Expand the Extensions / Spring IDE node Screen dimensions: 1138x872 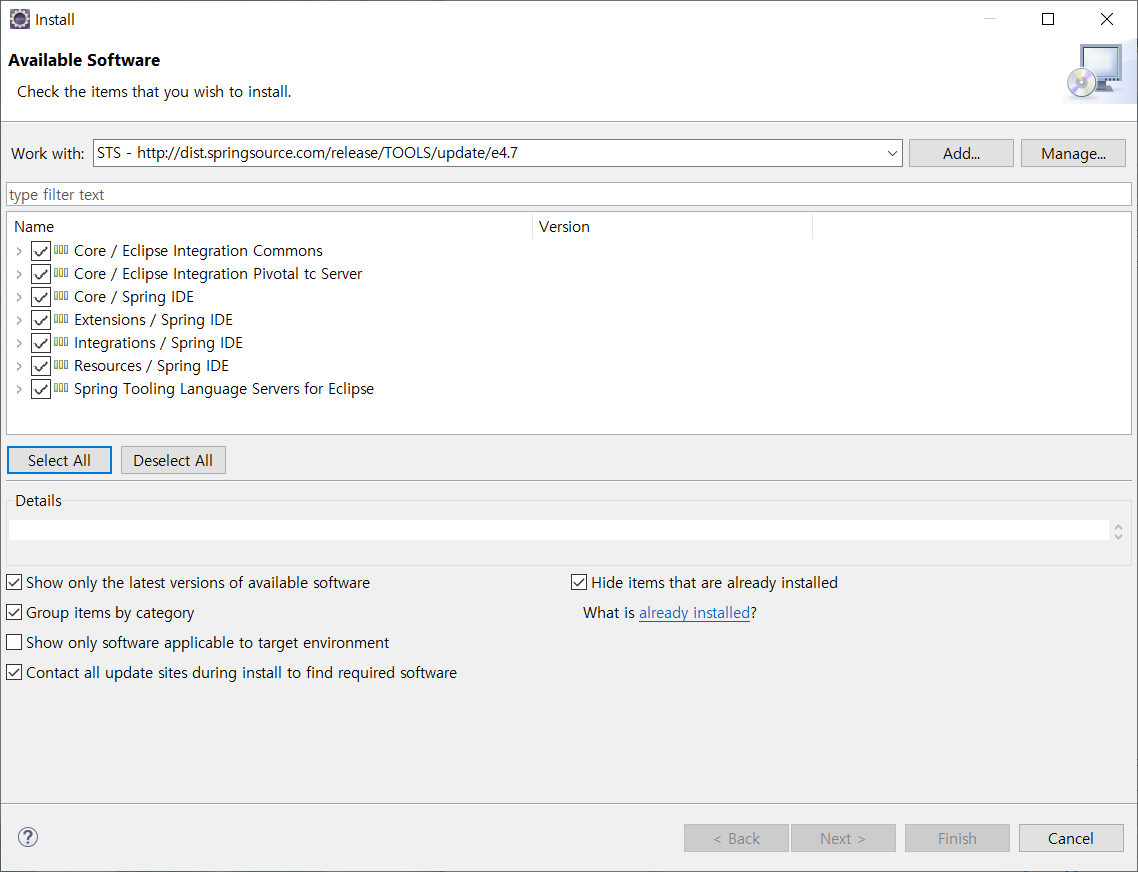(x=19, y=320)
